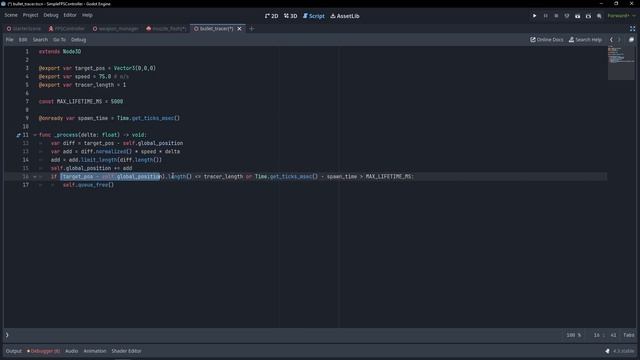The width and height of the screenshot is (640, 360).
Task: Toggle Movie Maker mode icon
Action: coord(599,16)
